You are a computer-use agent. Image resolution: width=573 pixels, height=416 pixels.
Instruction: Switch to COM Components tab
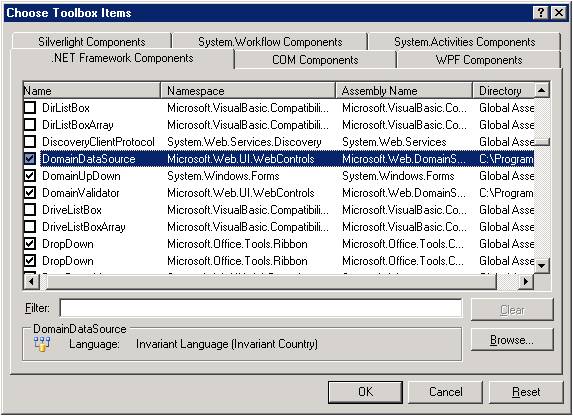[x=315, y=60]
